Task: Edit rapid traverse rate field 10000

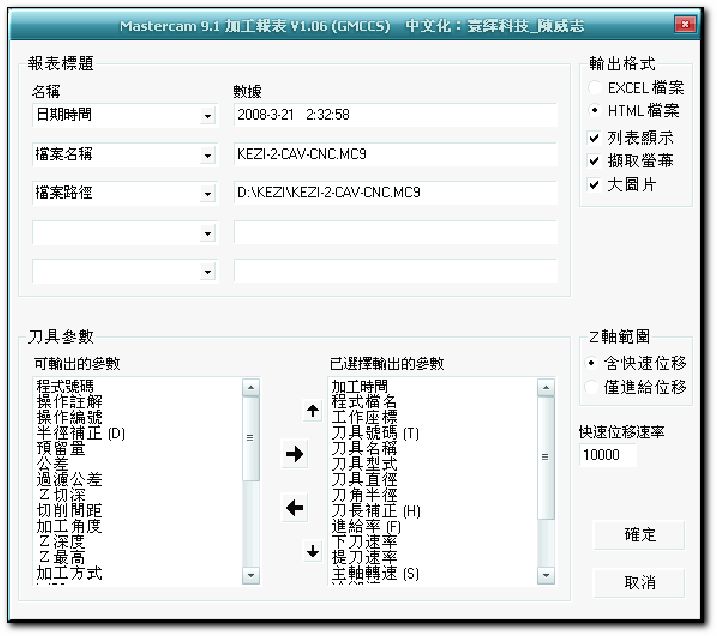Action: click(x=608, y=455)
